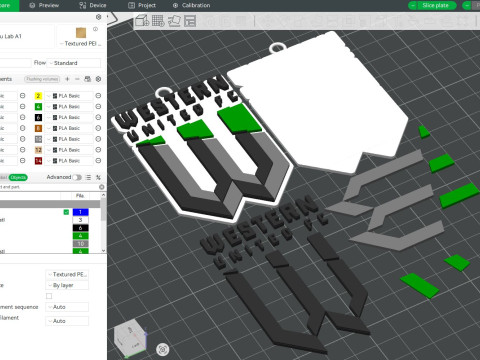Click the Add cube object toolbar icon
This screenshot has width=480, height=360.
click(142, 21)
